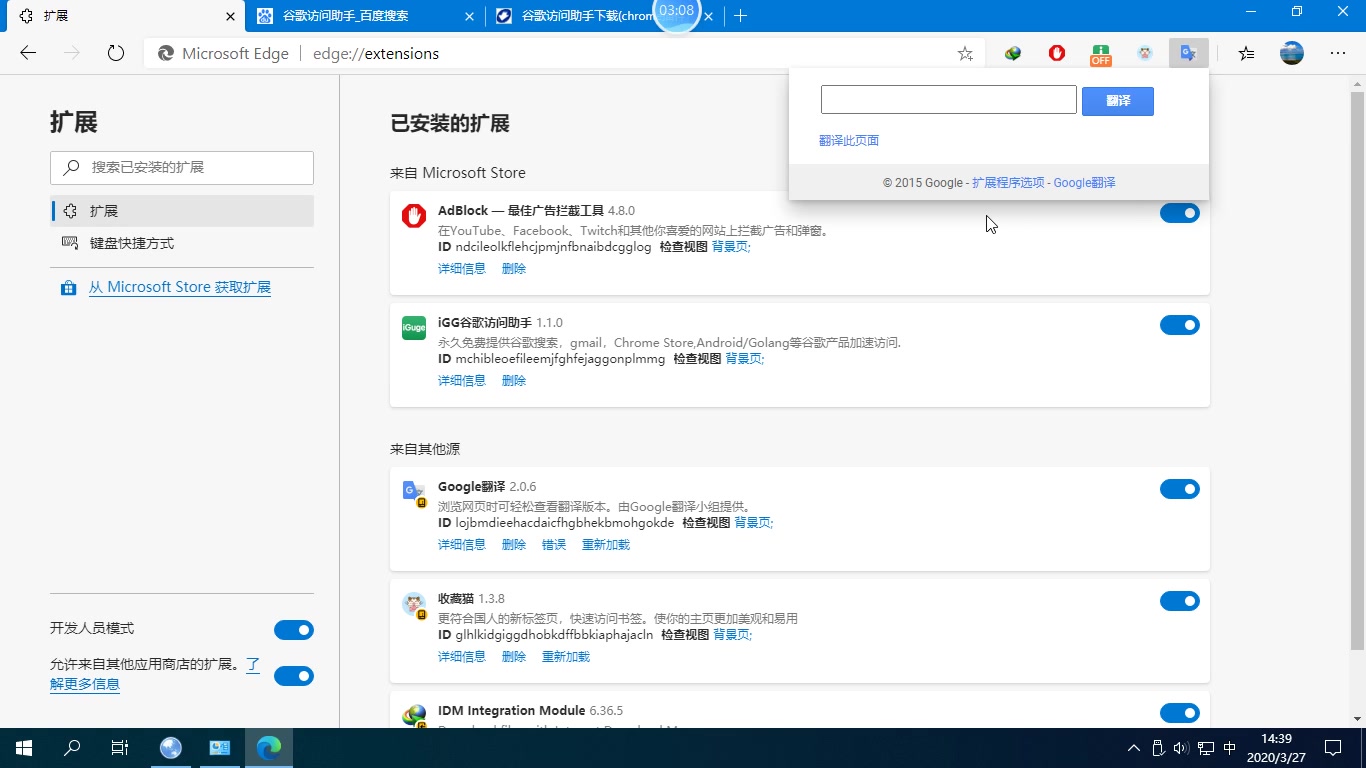This screenshot has width=1366, height=768.
Task: Open 扩展程序选项 link in popup
Action: pos(1008,183)
